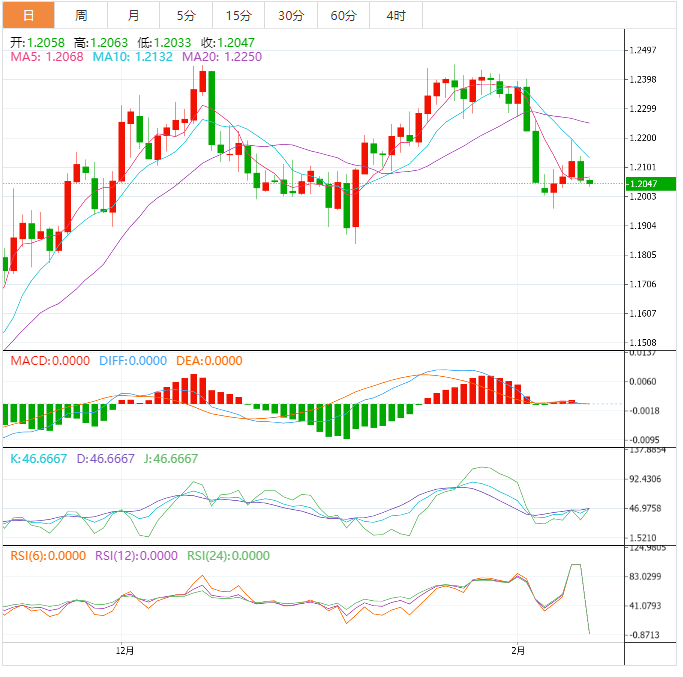The image size is (683, 677).
Task: Click the DEA value label
Action: coord(209,361)
